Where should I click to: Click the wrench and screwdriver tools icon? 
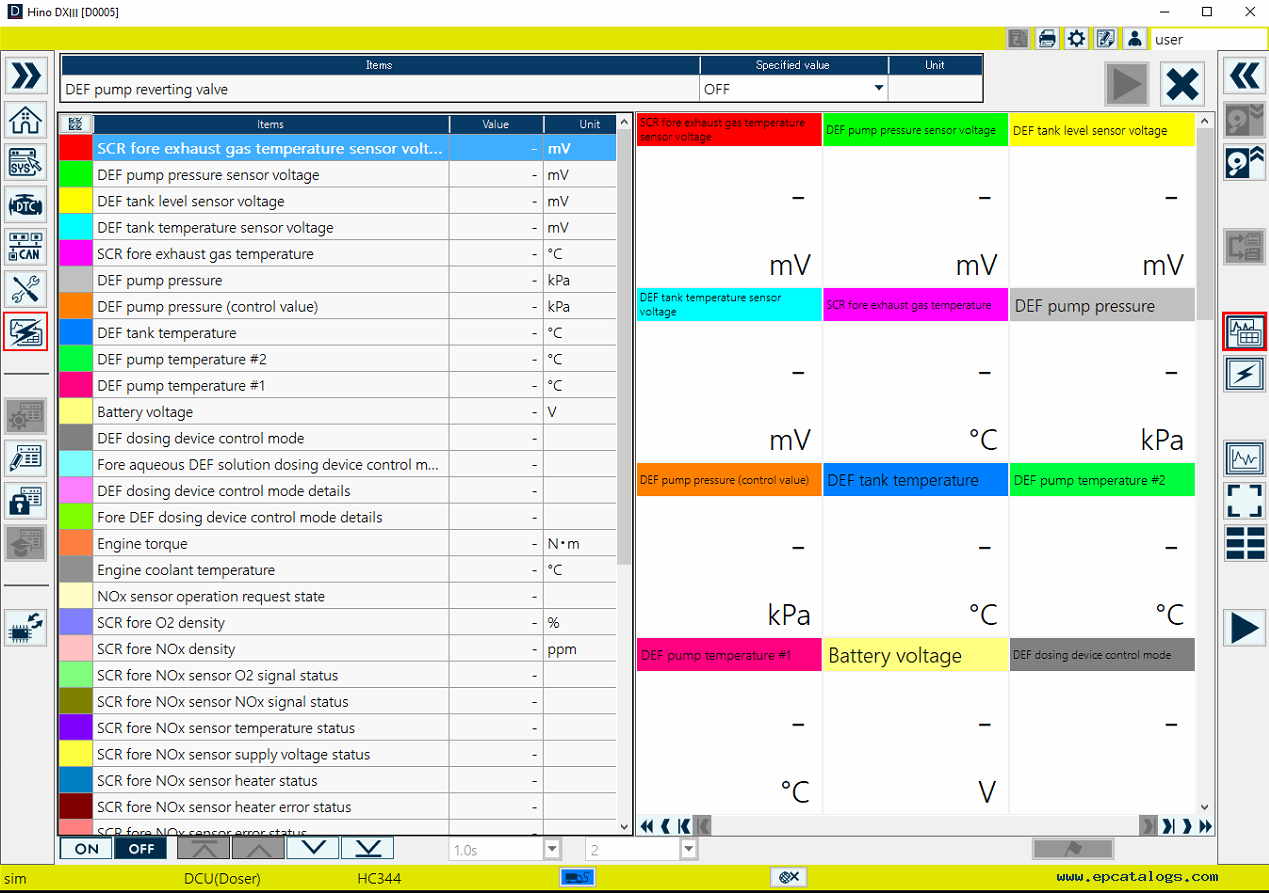tap(25, 289)
